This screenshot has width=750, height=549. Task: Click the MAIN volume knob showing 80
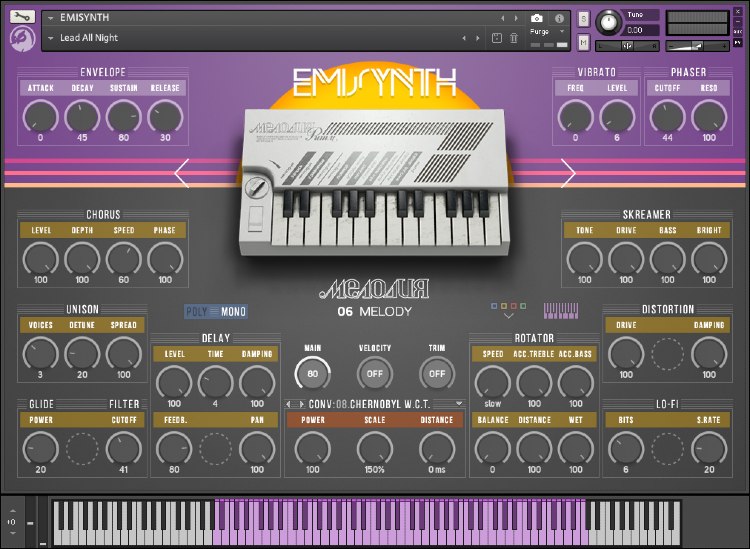pos(312,373)
